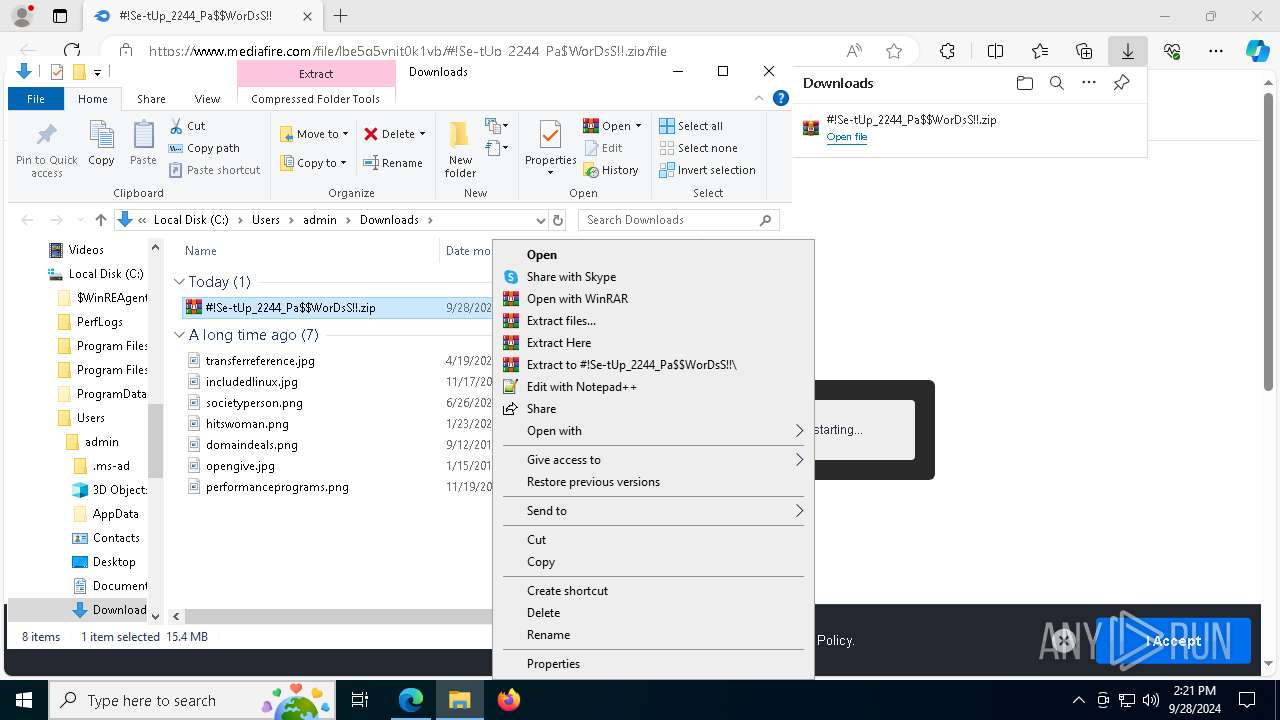
Task: Select includedlinux.jpg file
Action: point(251,382)
